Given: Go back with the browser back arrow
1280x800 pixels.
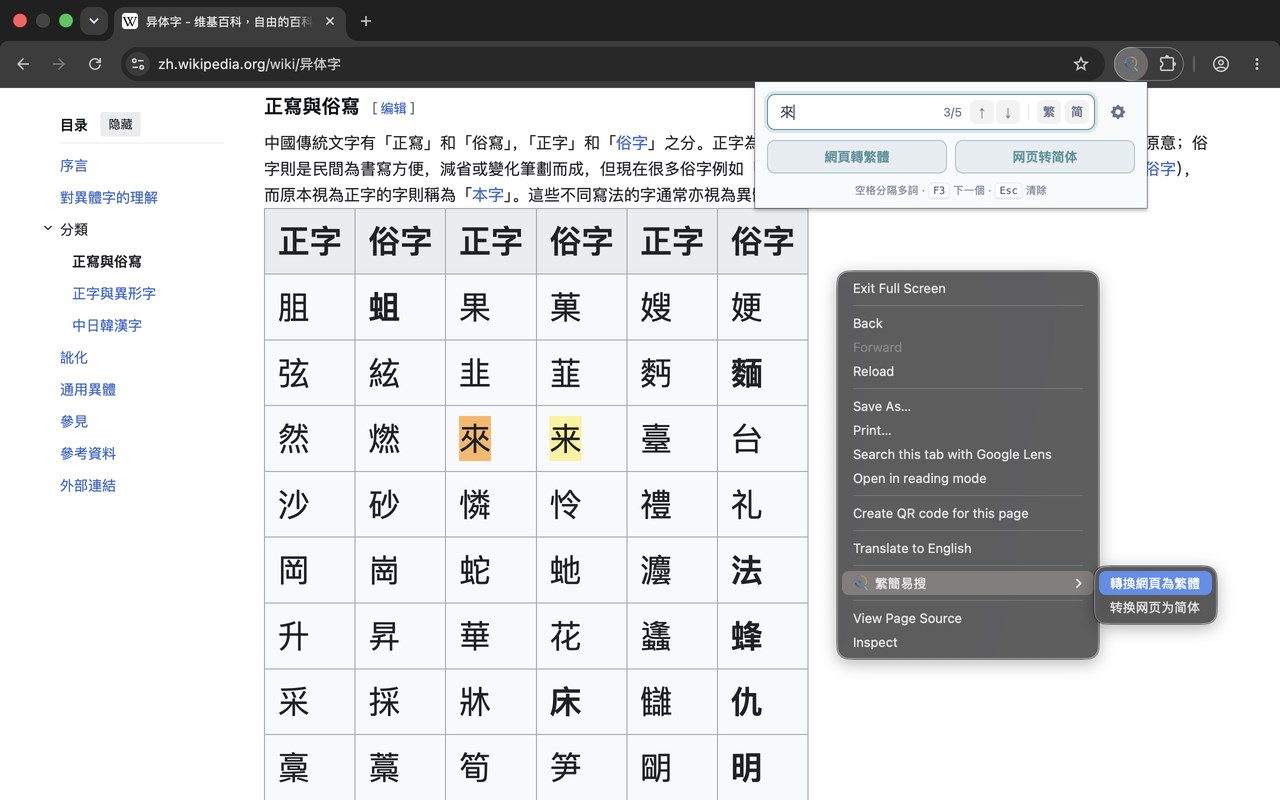Looking at the screenshot, I should pyautogui.click(x=23, y=64).
